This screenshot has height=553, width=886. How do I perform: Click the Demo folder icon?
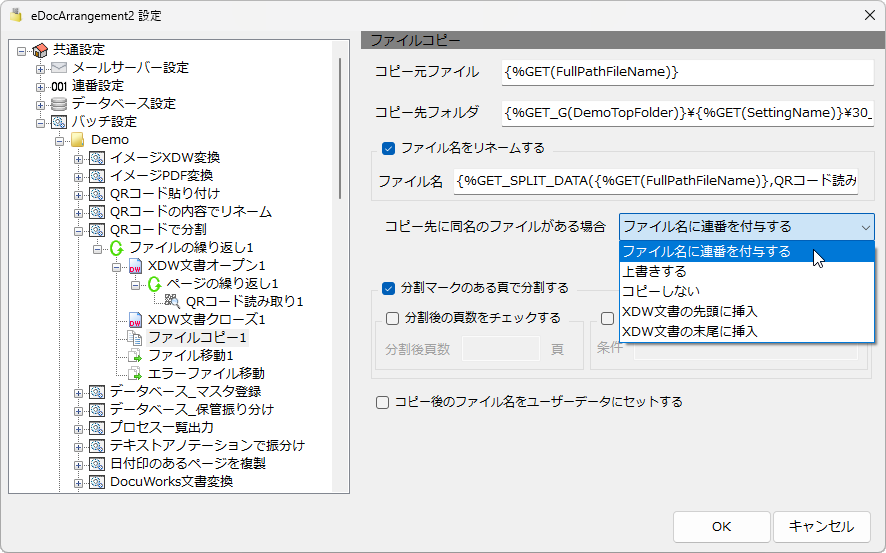click(x=78, y=140)
